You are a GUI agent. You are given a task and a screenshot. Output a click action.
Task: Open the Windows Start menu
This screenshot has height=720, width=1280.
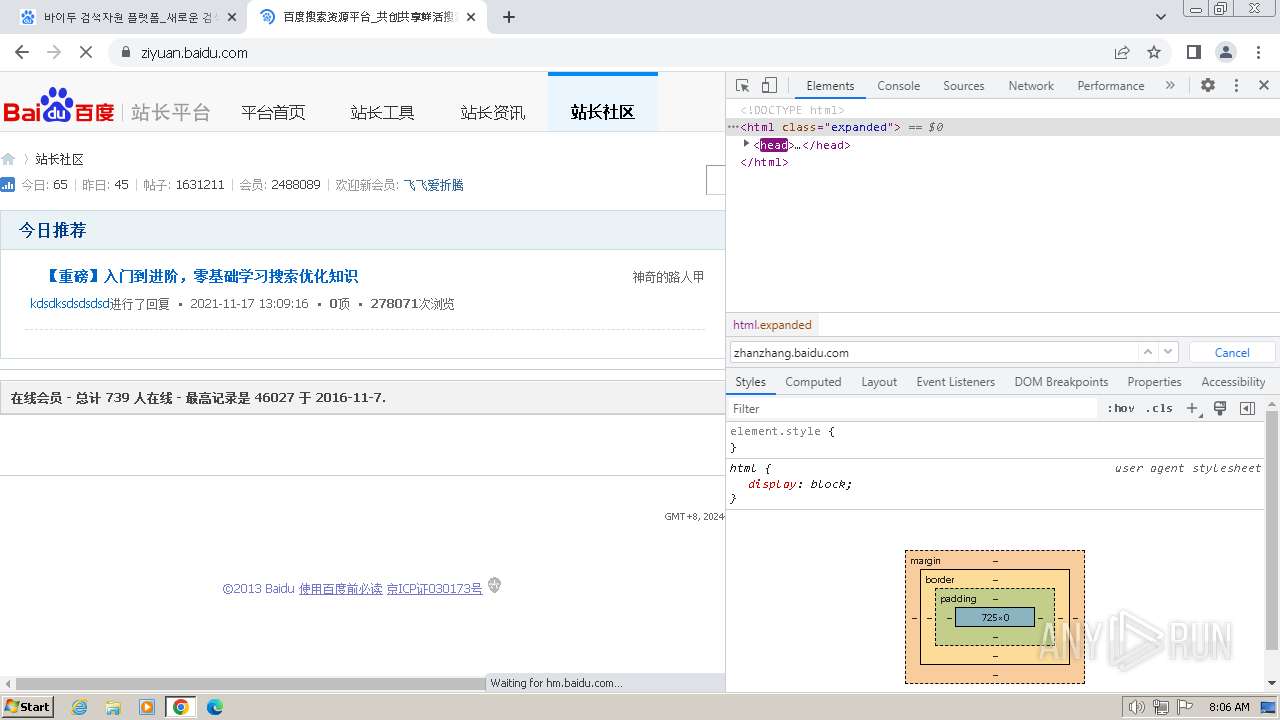click(27, 706)
